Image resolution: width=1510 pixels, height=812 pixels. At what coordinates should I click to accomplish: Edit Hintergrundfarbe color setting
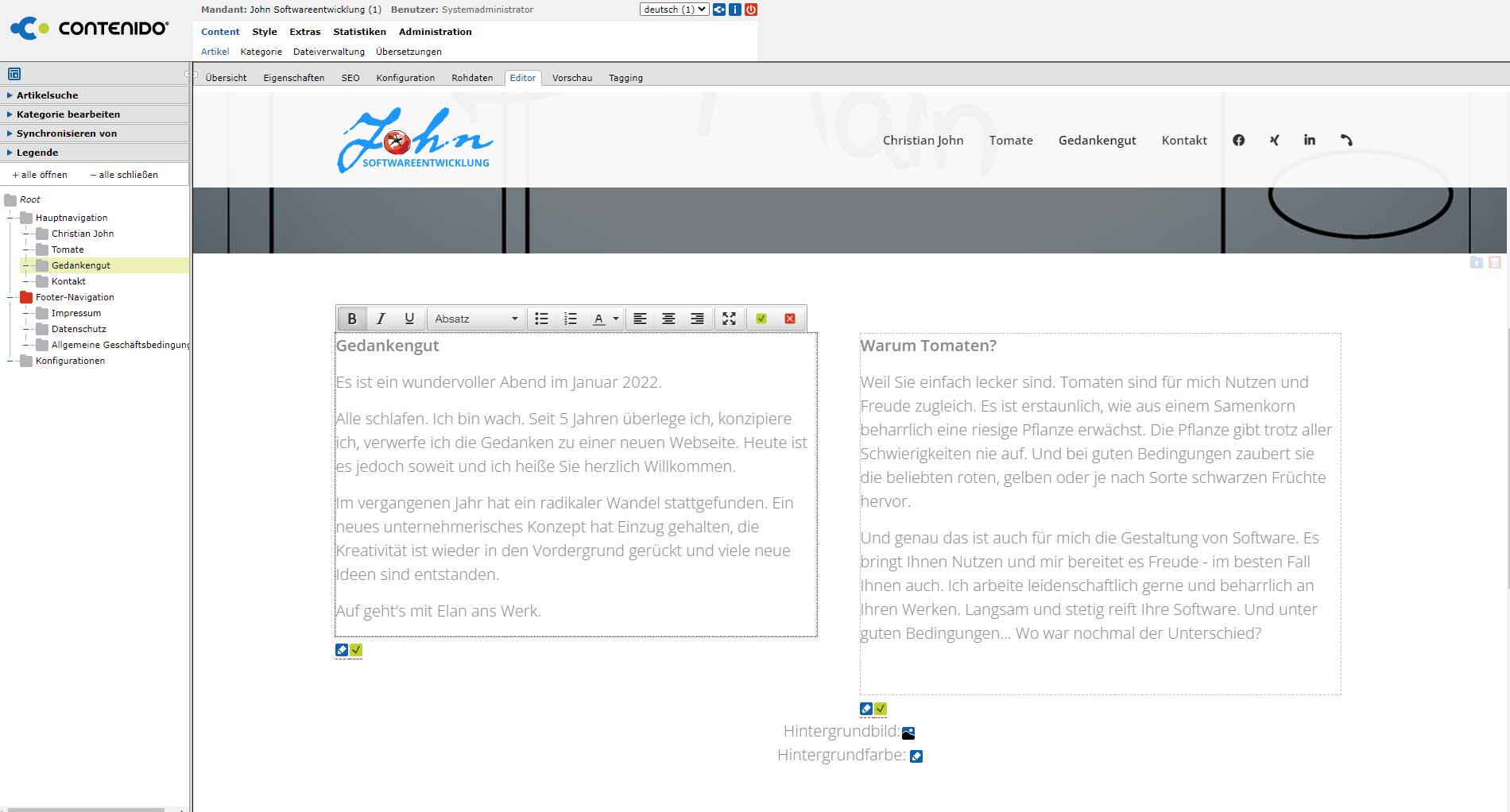(x=916, y=756)
